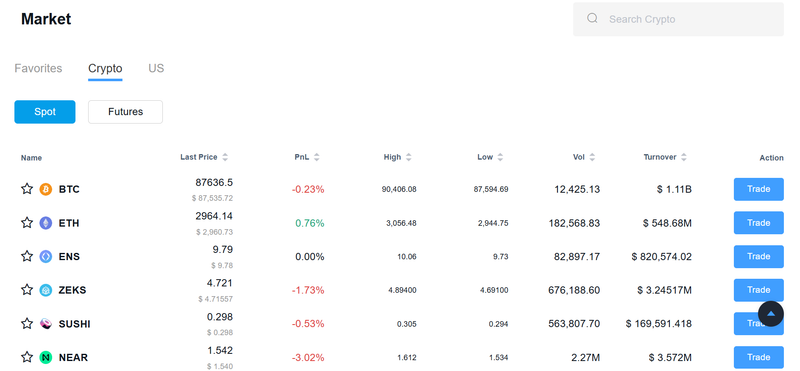Viewport: 800px width, 371px height.
Task: Sort by Turnover column arrows
Action: (684, 157)
